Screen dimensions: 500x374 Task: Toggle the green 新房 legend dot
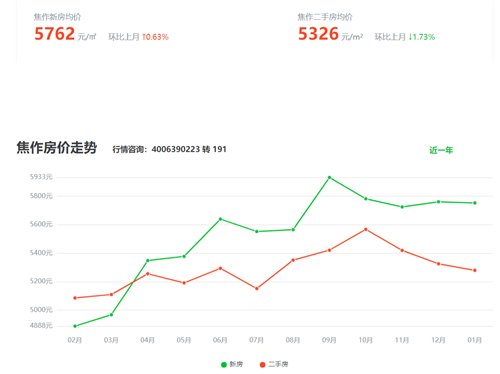coord(224,365)
